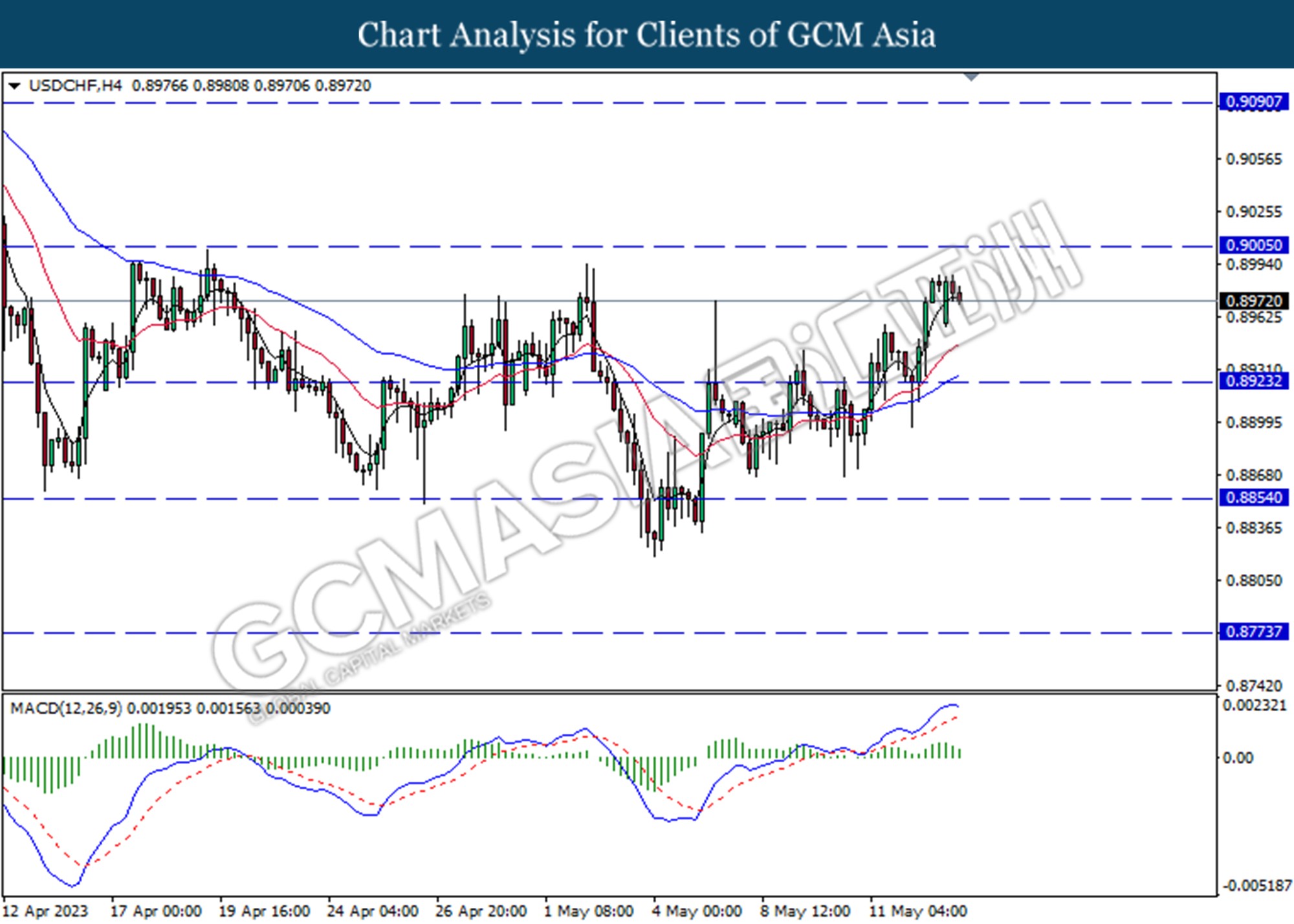Click the 0.90907 horizontal line price label
The height and width of the screenshot is (924, 1294).
[1254, 102]
